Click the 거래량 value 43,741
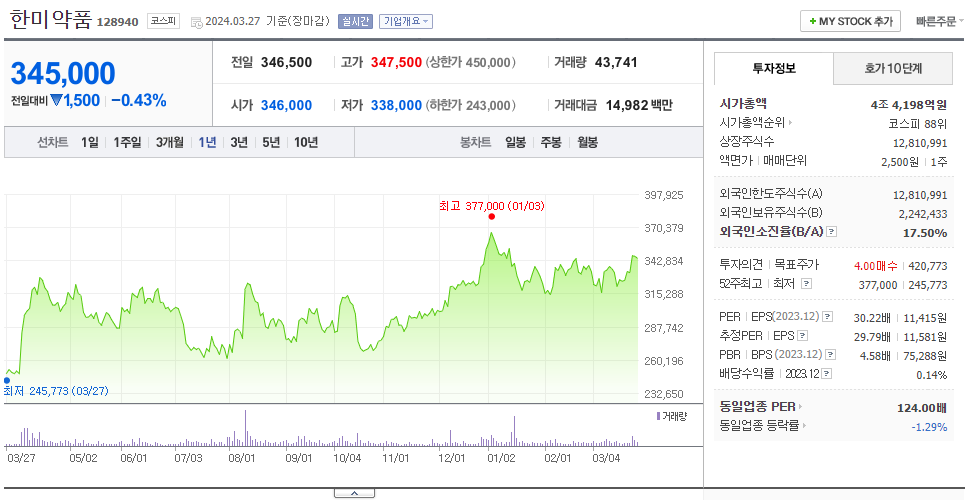Screen dimensions: 968x500 pyautogui.click(x=616, y=62)
